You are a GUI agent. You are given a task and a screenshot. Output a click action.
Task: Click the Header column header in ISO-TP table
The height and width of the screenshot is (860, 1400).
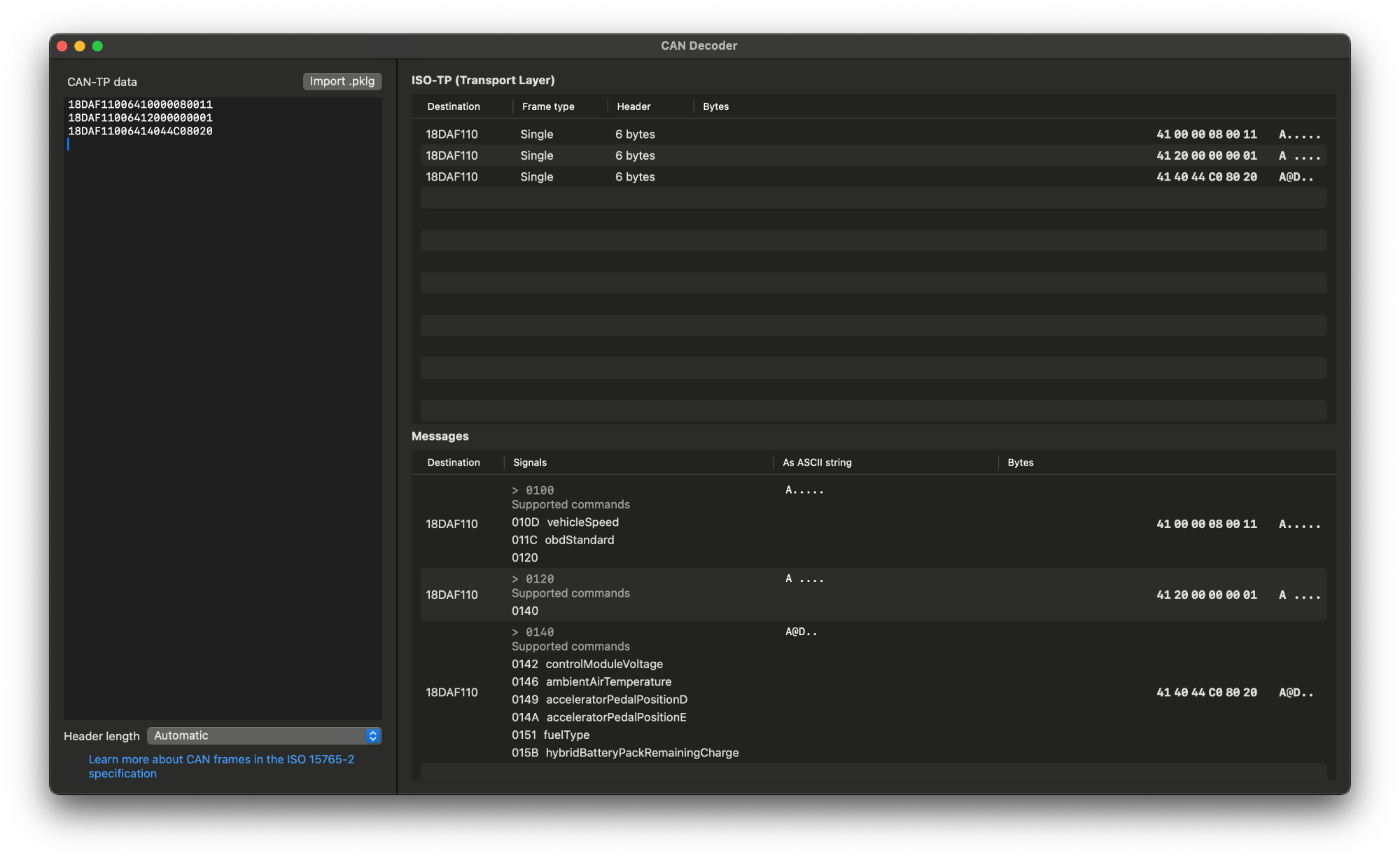633,106
